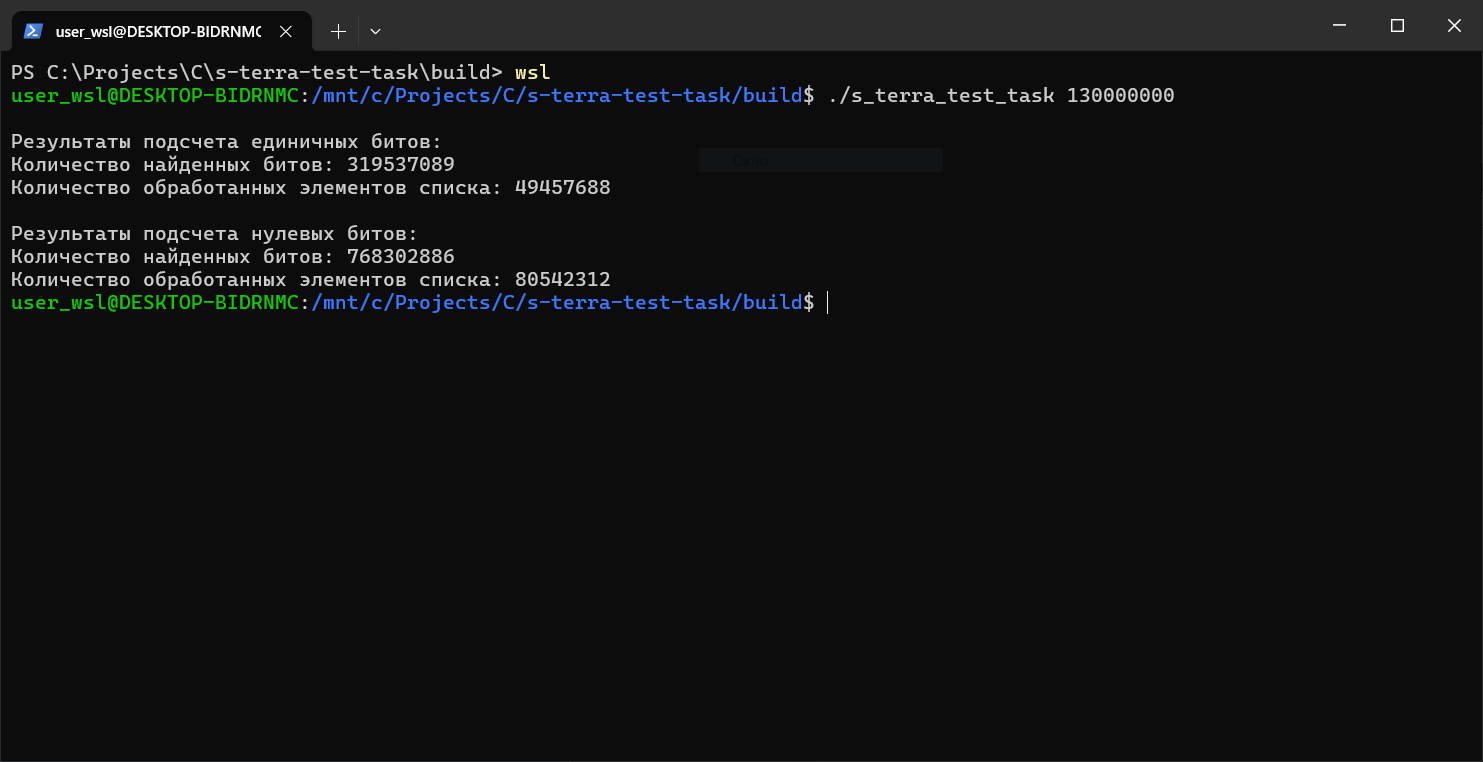Open the new-tab profiles dropdown

375,32
